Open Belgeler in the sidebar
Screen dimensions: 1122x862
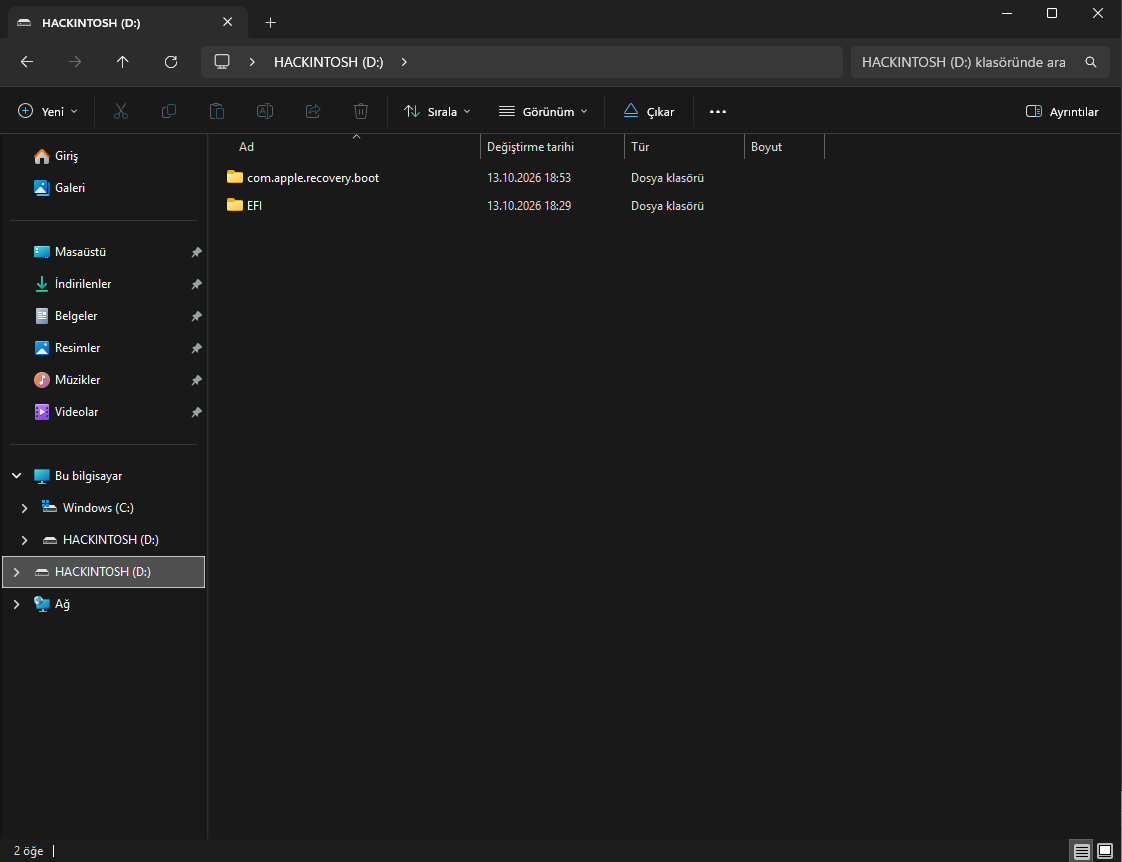point(104,316)
